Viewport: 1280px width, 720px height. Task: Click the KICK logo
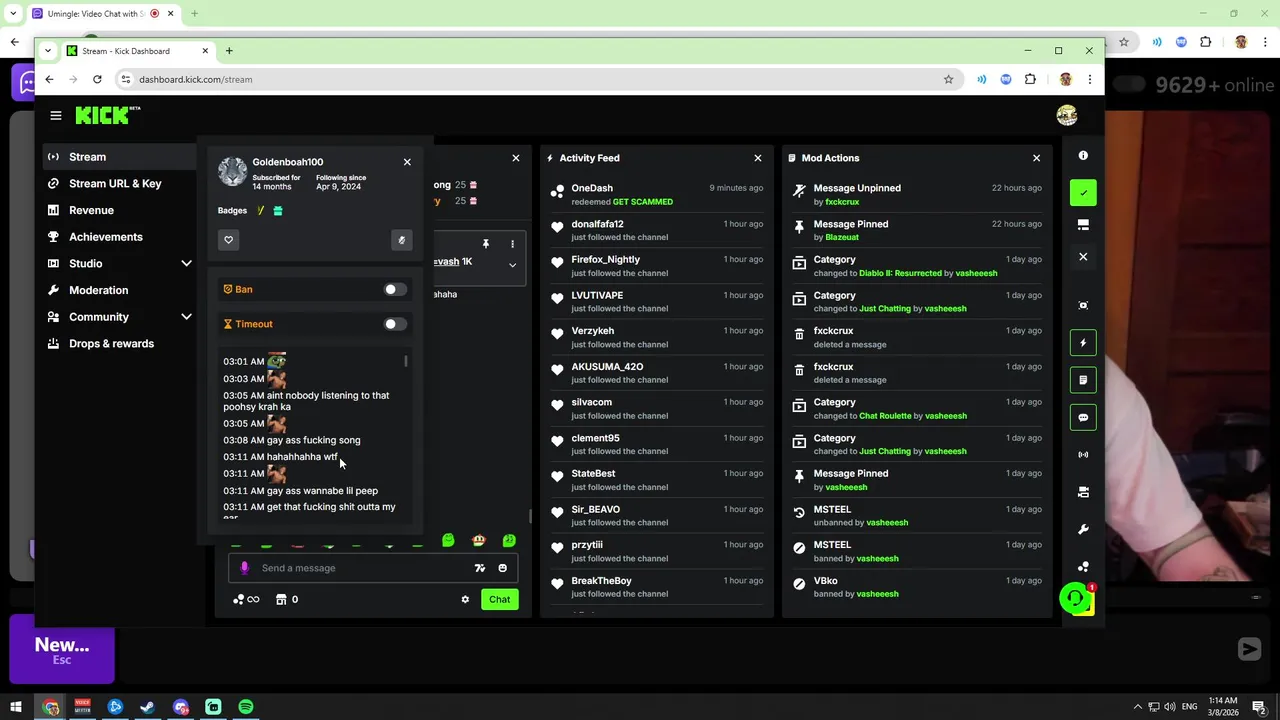click(x=107, y=115)
